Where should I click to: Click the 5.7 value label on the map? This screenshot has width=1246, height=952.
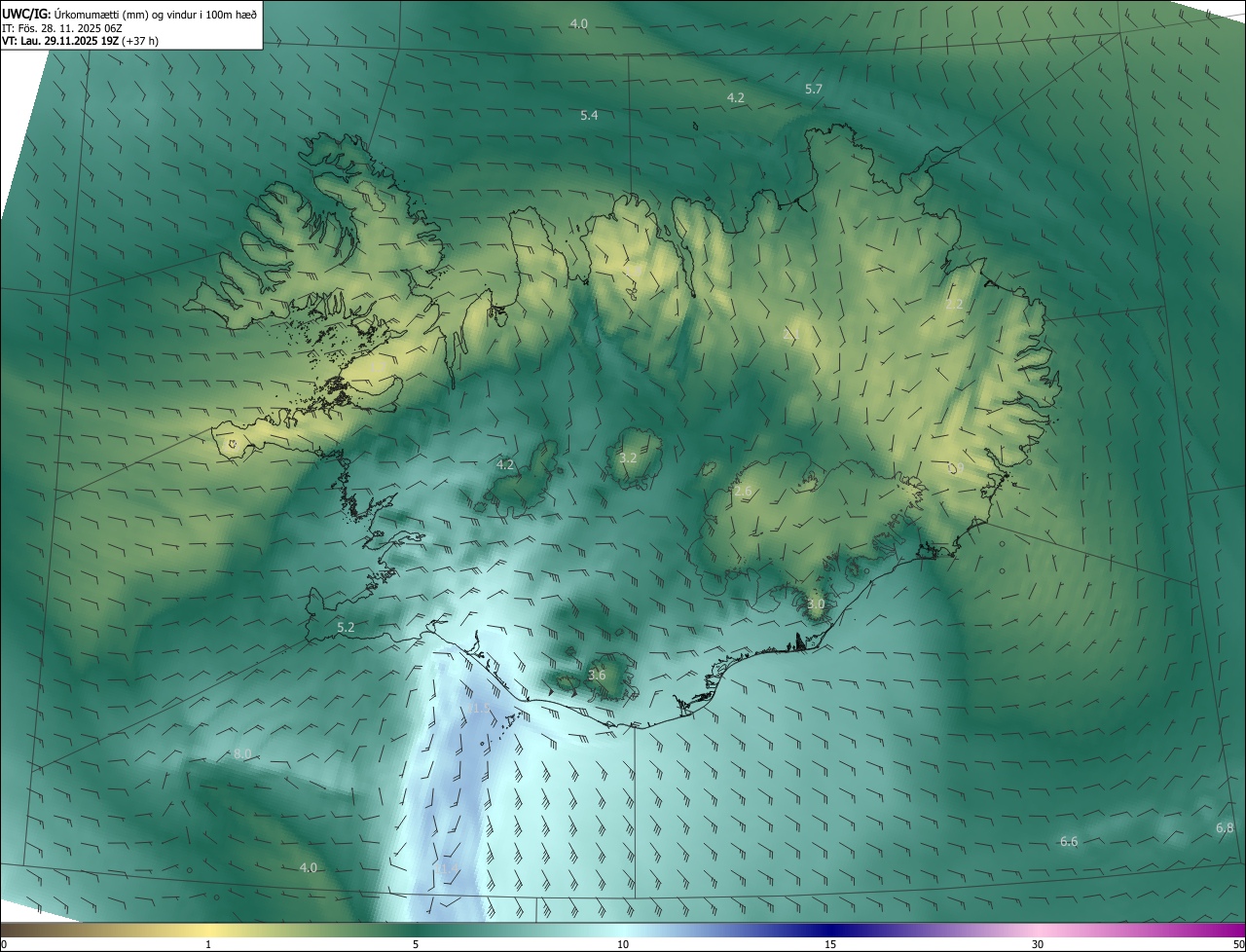[x=814, y=89]
